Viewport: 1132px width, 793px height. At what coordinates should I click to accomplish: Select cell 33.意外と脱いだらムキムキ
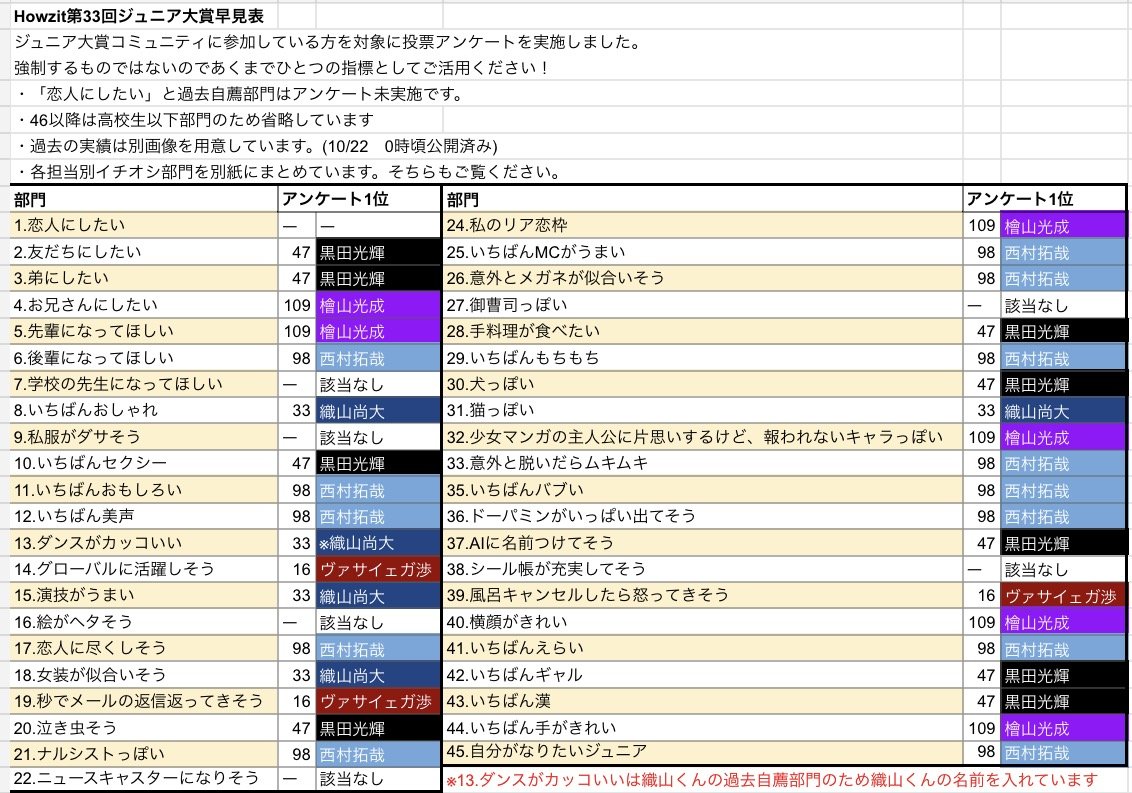click(702, 463)
